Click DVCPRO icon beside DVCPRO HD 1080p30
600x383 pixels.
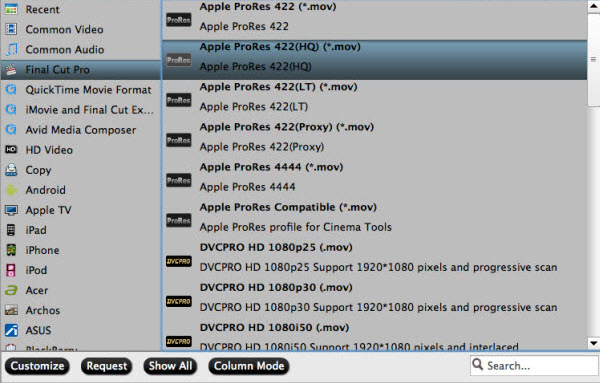(x=179, y=302)
